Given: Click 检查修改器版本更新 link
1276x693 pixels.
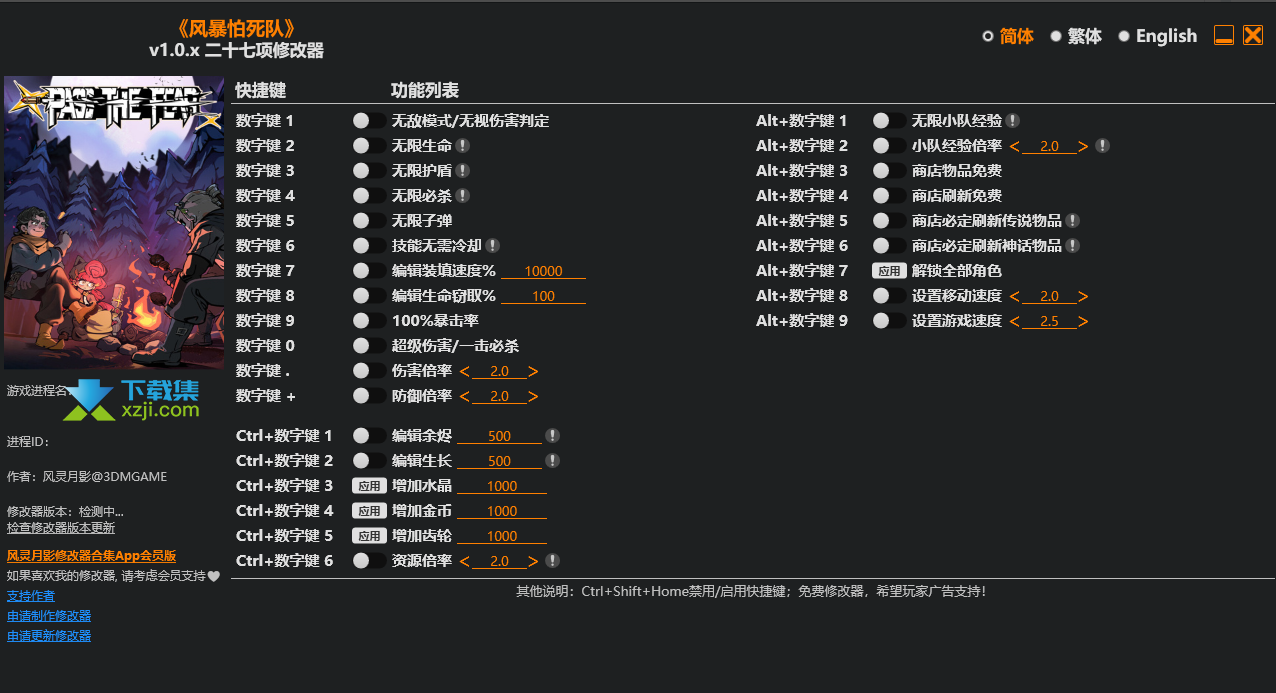Looking at the screenshot, I should click(x=61, y=527).
